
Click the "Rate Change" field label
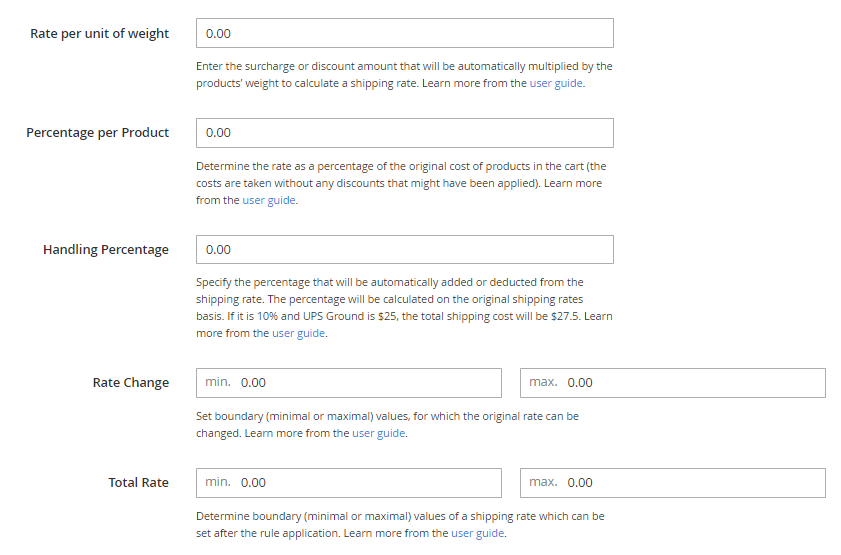coord(131,382)
